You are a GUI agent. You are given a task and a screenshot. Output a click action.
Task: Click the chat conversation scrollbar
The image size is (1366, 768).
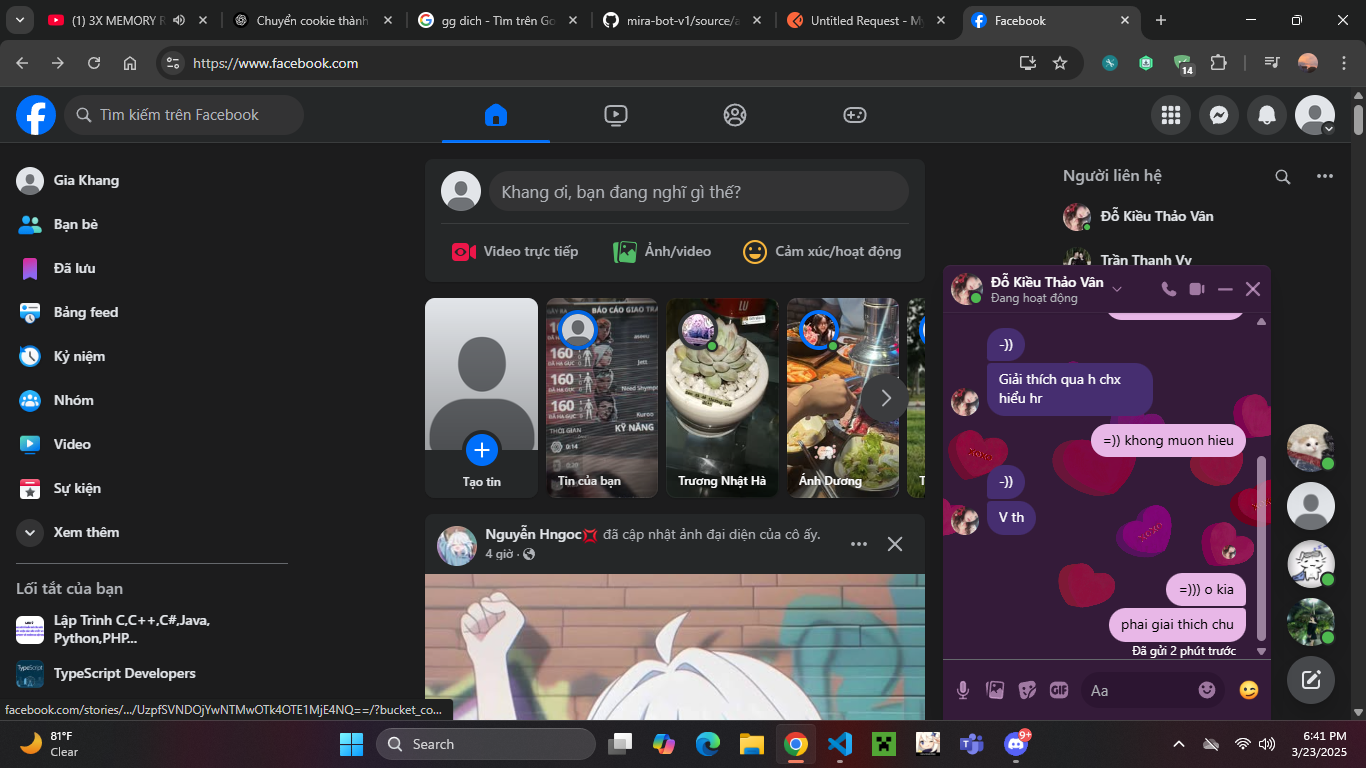(x=1261, y=548)
